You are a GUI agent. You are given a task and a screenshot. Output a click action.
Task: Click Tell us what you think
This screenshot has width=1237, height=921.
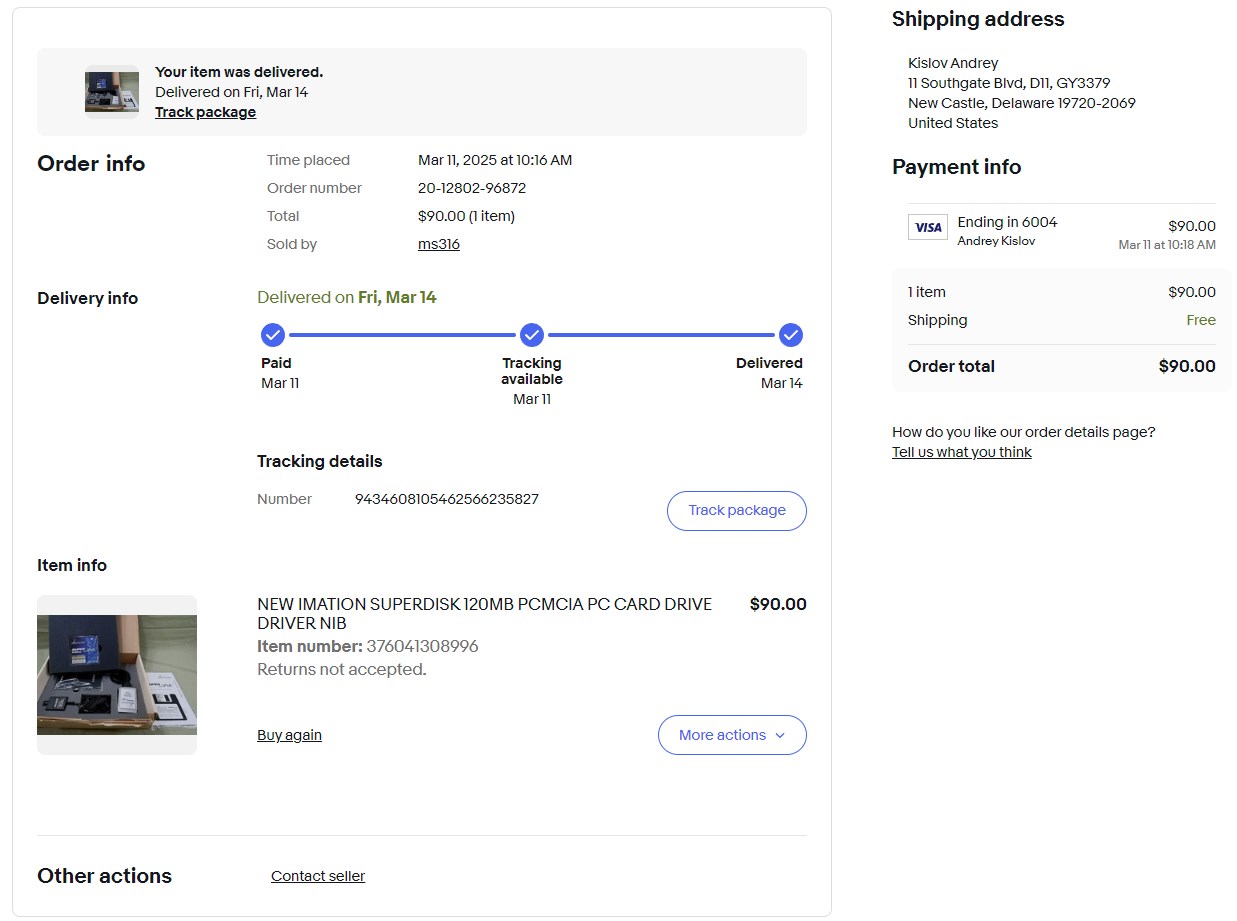pos(961,452)
